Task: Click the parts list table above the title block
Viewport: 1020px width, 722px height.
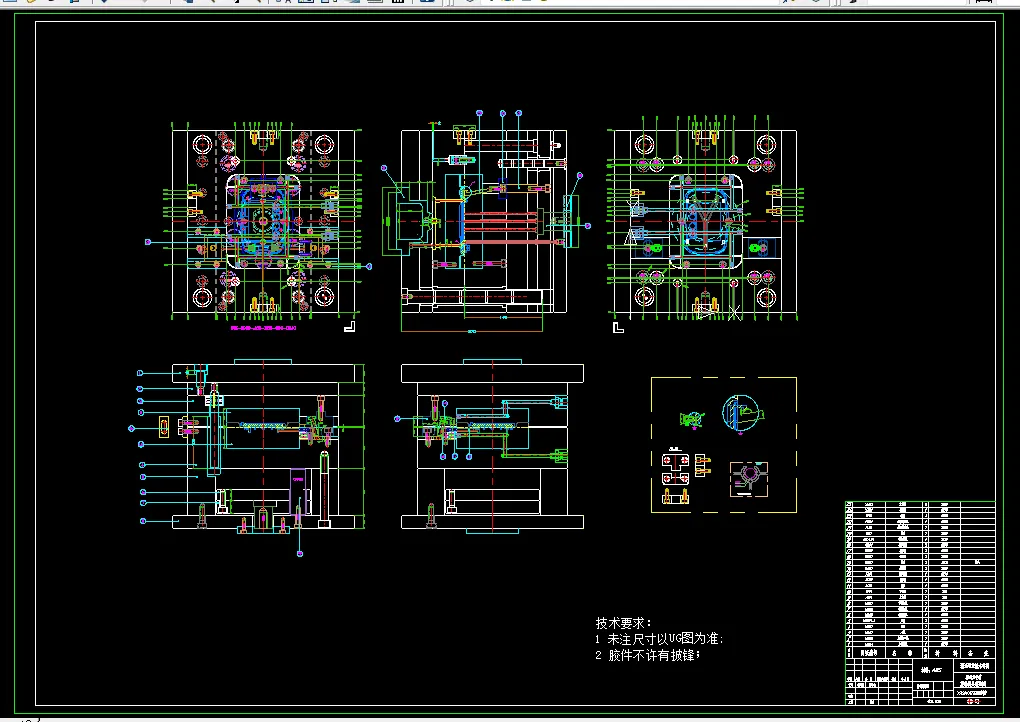Action: point(920,580)
